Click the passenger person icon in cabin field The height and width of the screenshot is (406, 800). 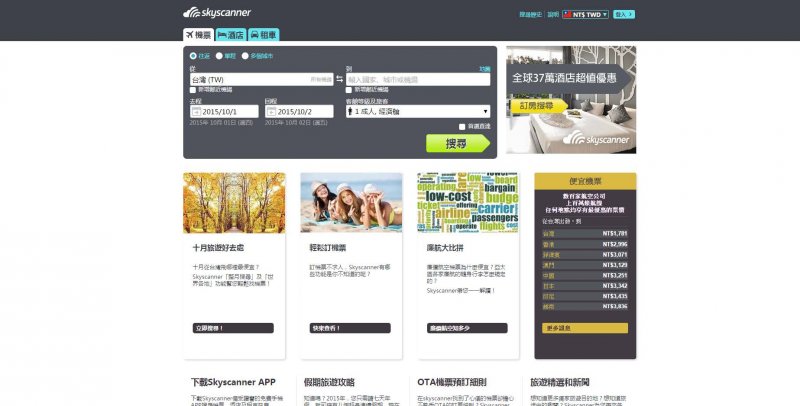point(350,111)
